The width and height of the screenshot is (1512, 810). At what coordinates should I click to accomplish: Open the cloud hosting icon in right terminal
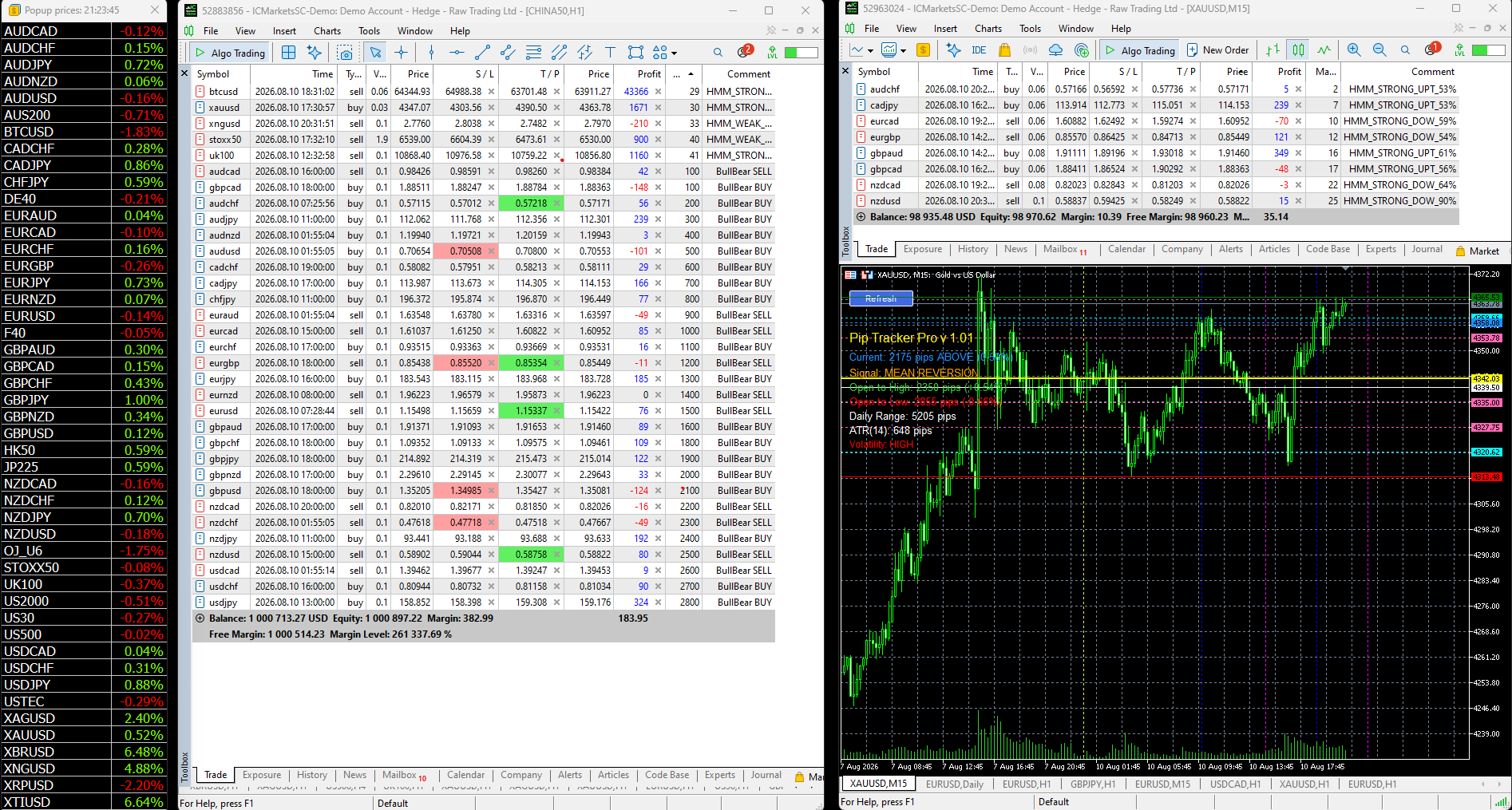[x=1055, y=50]
